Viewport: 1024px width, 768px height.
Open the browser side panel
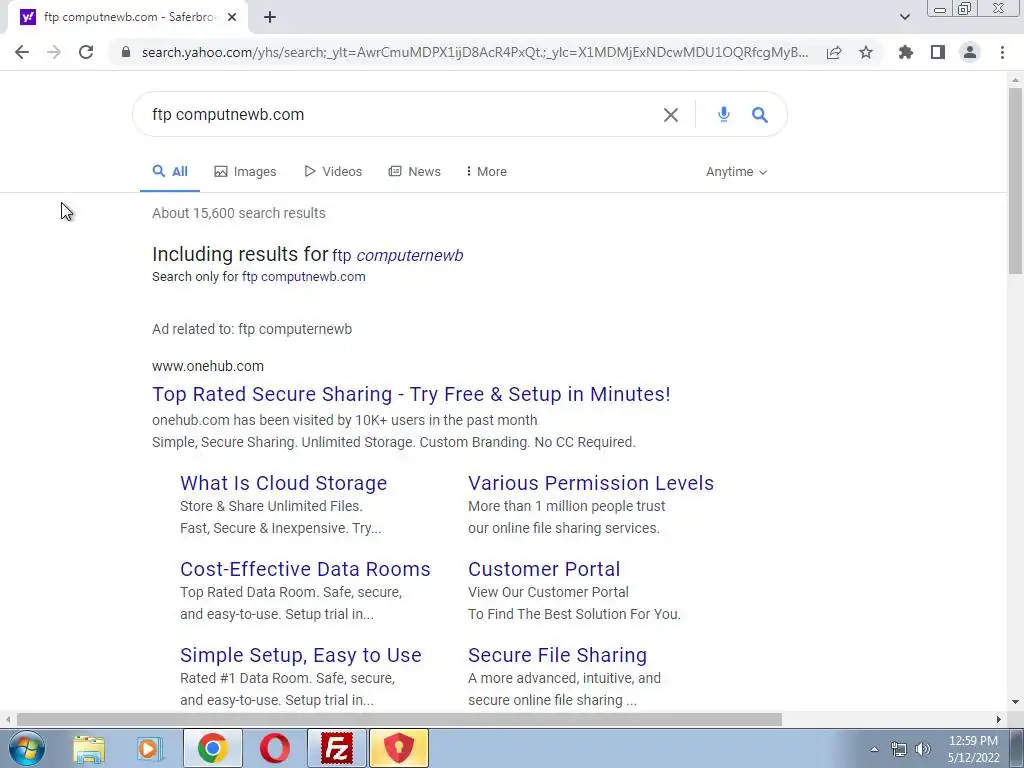click(938, 52)
